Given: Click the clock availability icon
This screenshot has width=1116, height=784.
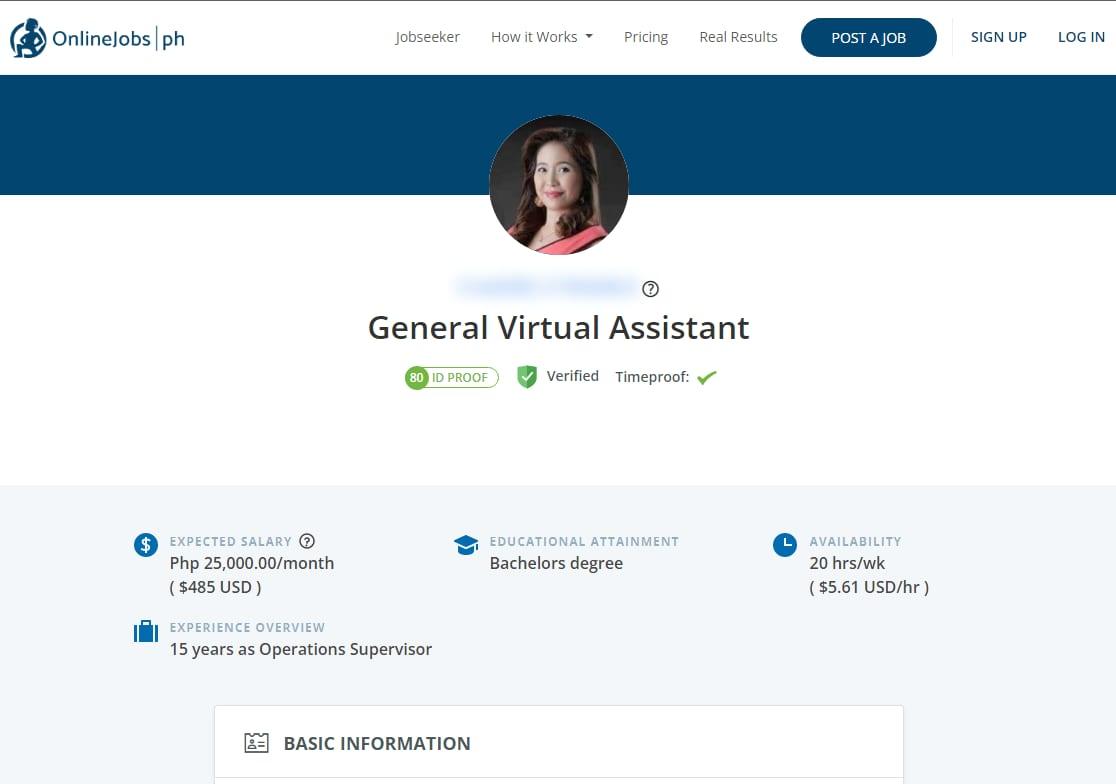Looking at the screenshot, I should pos(785,545).
